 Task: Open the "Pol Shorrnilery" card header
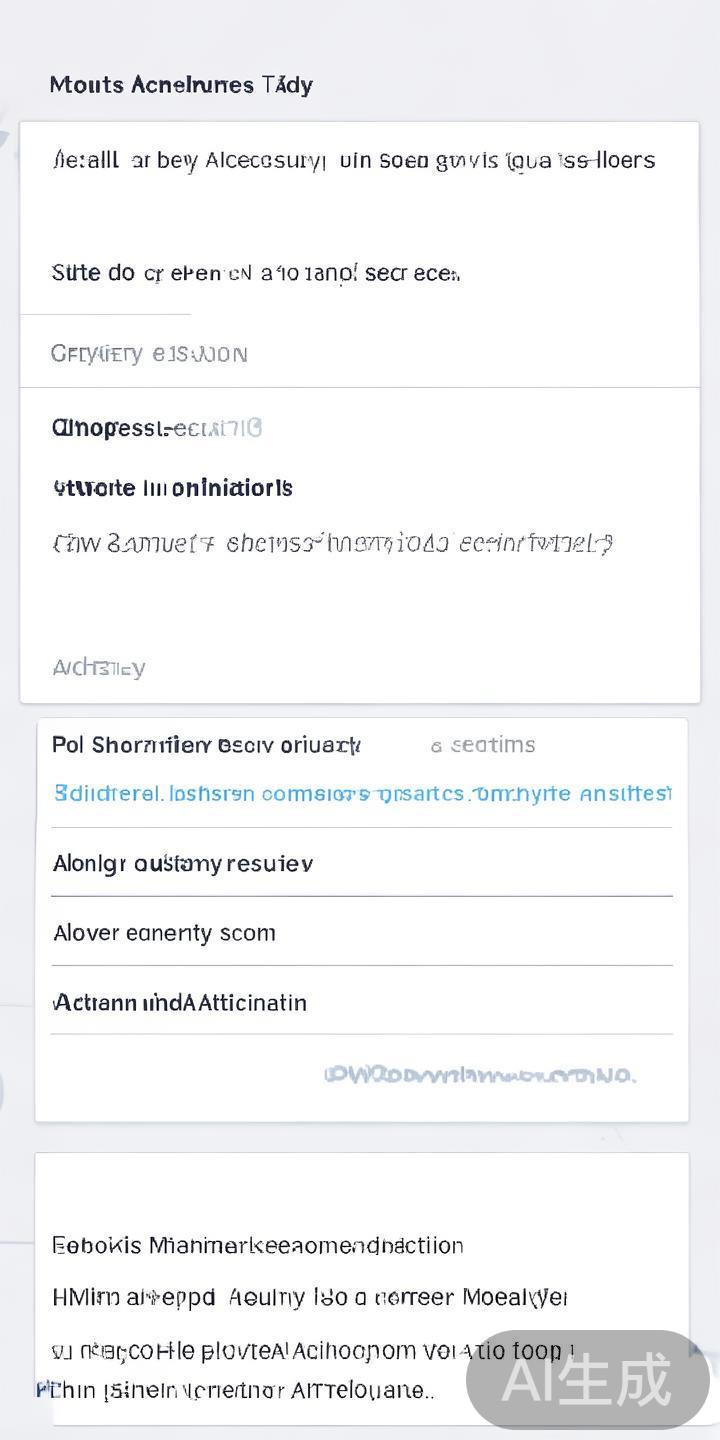205,745
